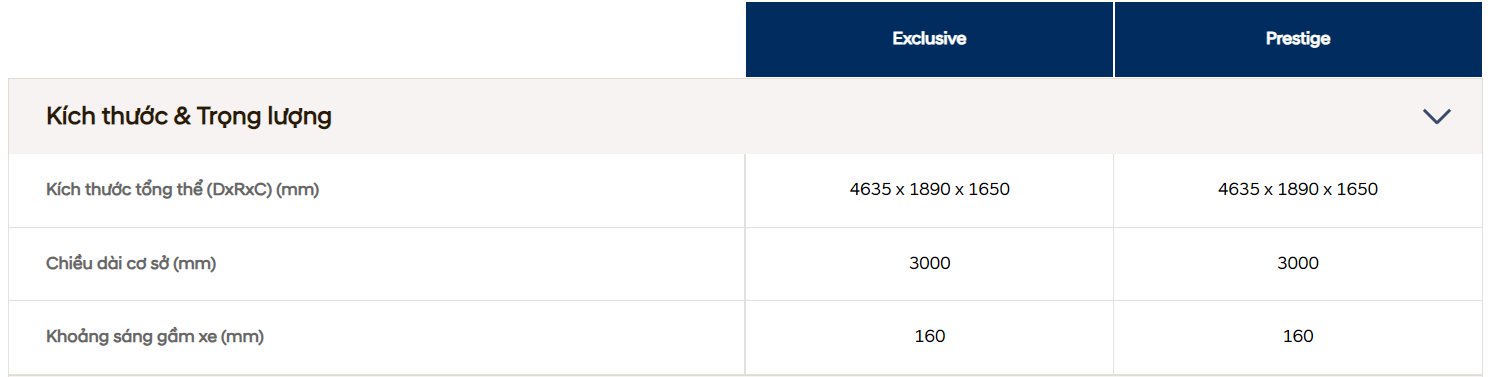Click the Chiều dài cơ sở (mm) label

[131, 263]
